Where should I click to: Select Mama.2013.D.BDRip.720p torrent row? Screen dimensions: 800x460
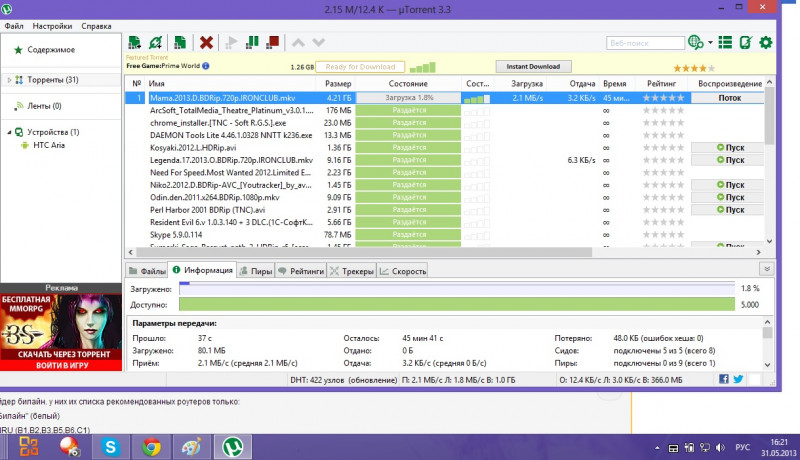tap(444, 98)
